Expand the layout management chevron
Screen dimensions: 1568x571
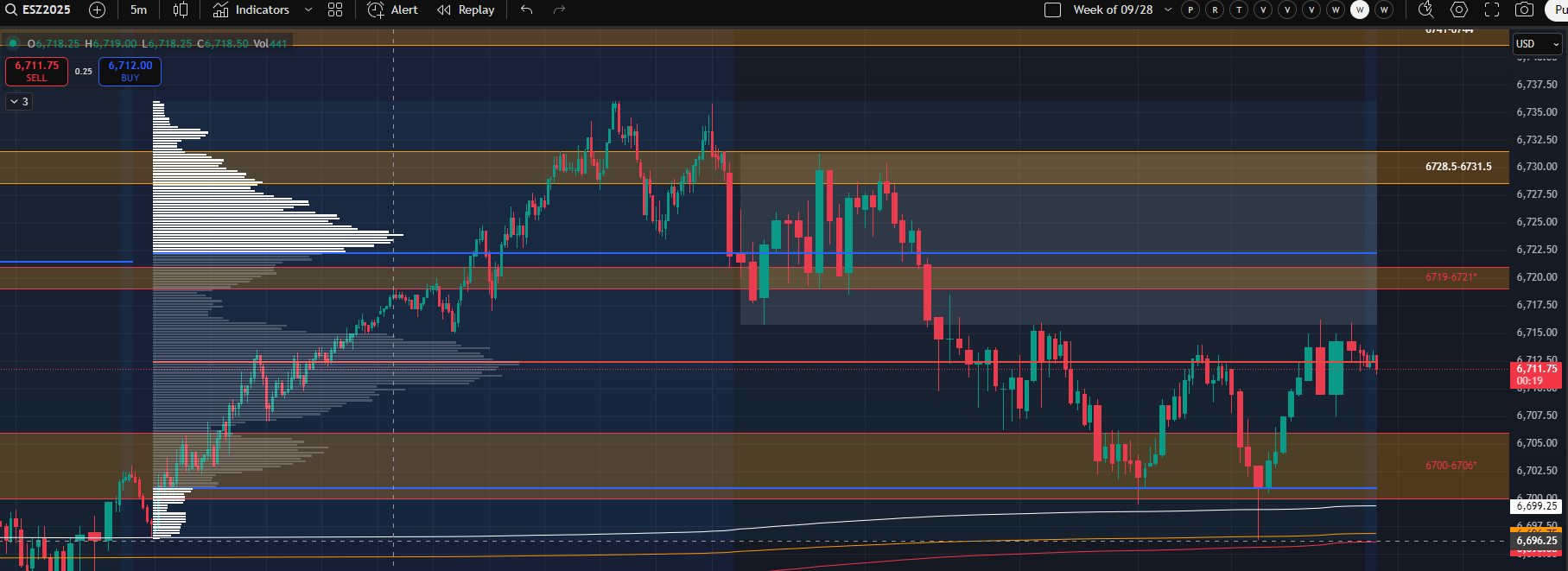tap(1168, 10)
